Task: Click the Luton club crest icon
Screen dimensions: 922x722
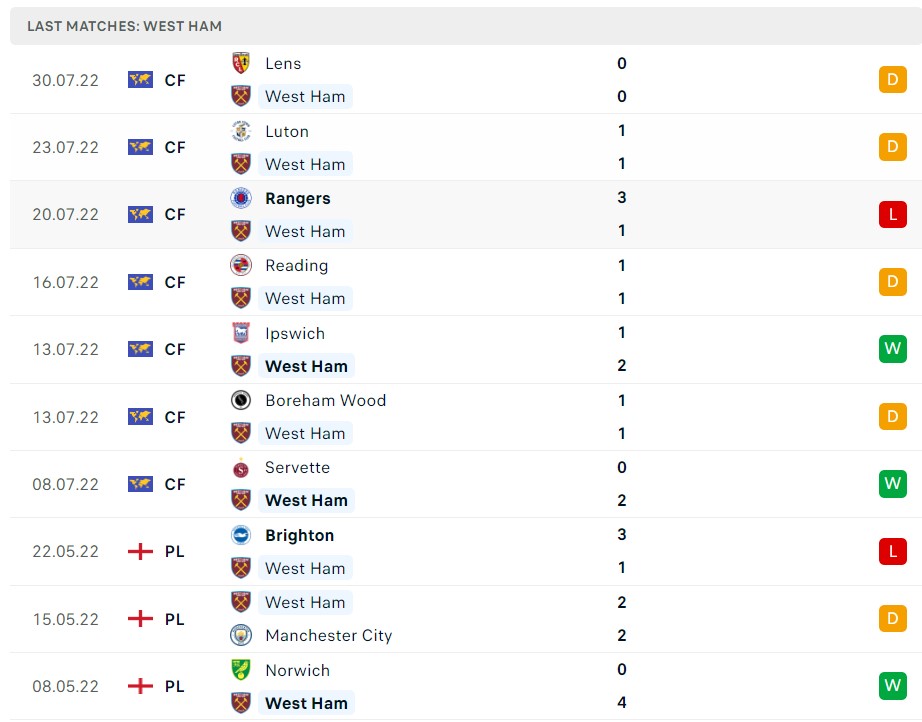Action: pyautogui.click(x=240, y=131)
